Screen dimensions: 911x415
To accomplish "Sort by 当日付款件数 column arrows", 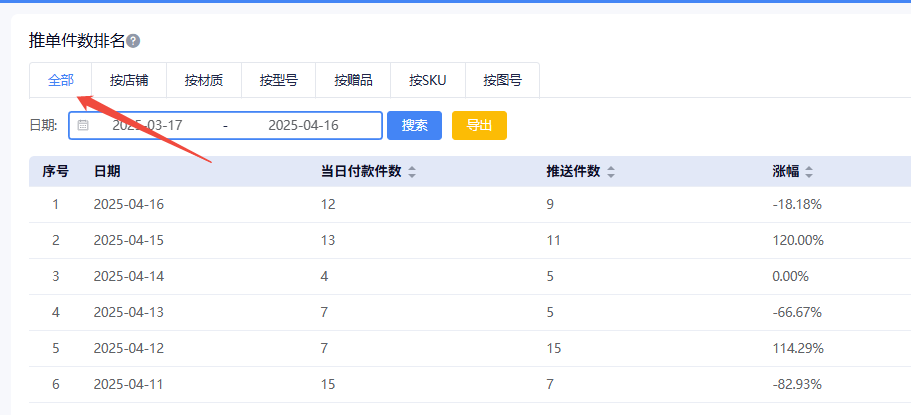I will pos(412,172).
